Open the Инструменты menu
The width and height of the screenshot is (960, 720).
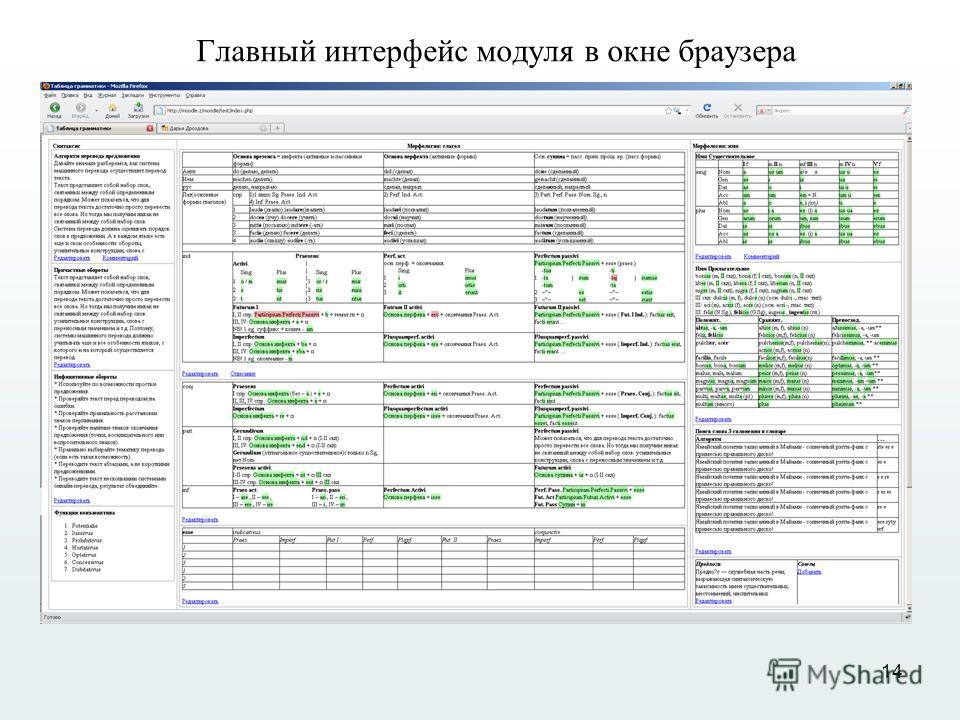click(165, 96)
